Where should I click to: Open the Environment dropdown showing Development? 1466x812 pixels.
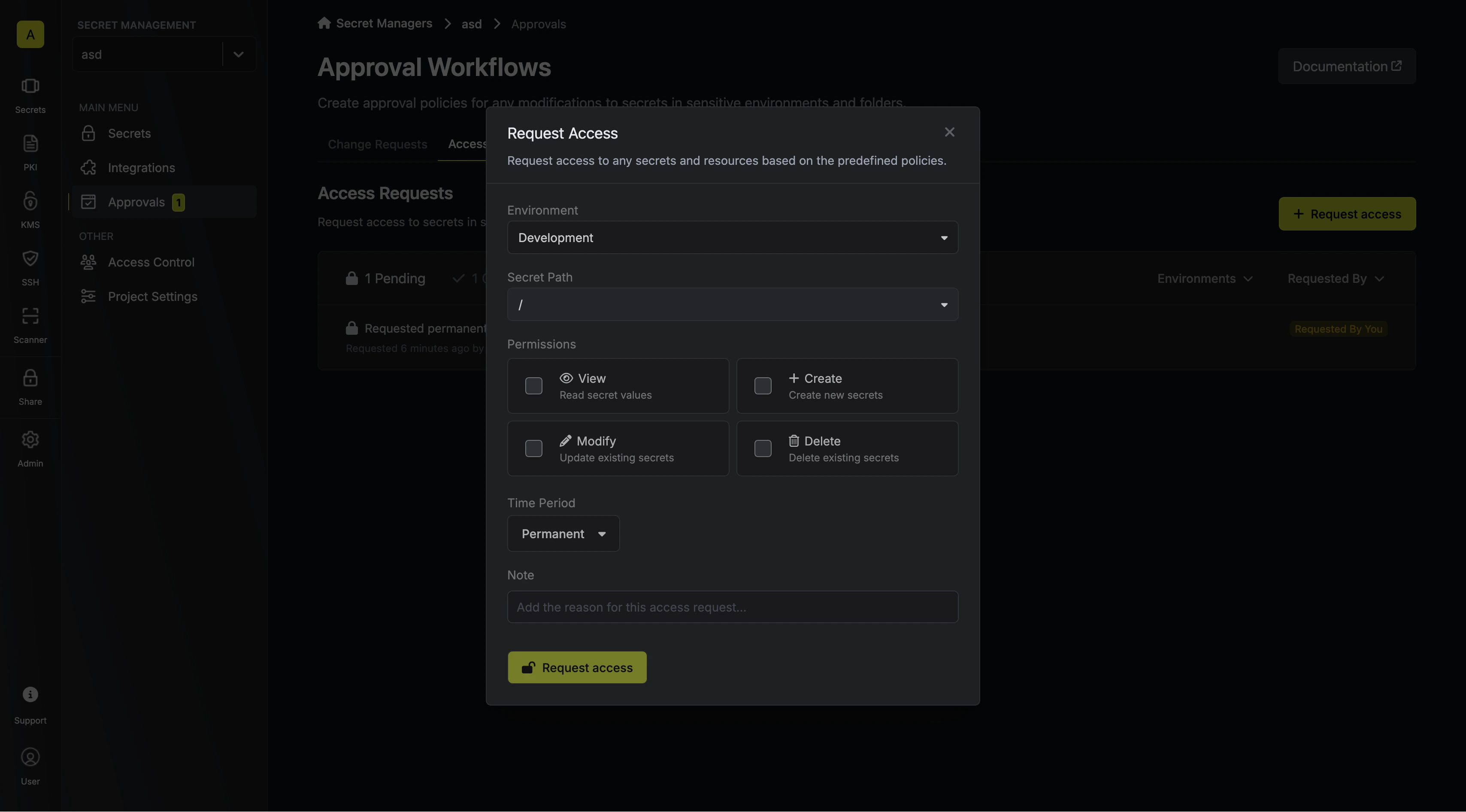point(733,237)
